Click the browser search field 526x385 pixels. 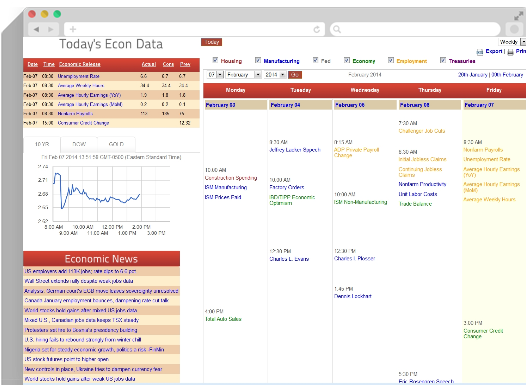point(415,29)
